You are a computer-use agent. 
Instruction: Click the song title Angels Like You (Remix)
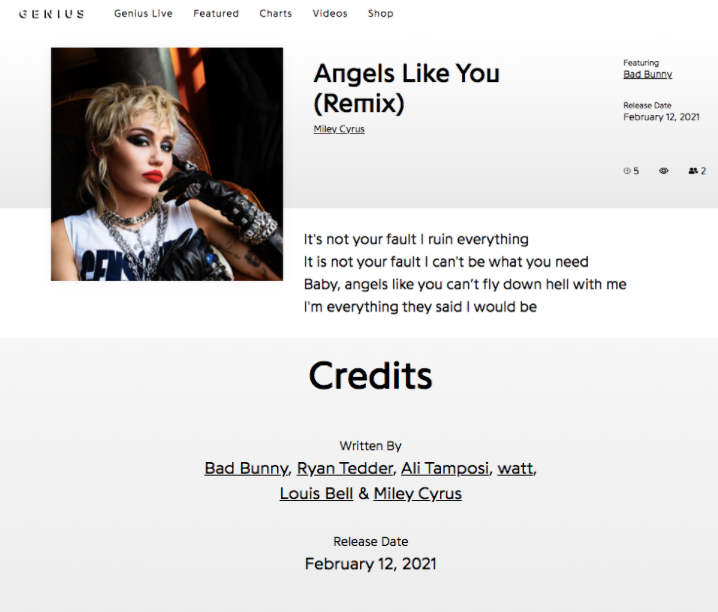[x=407, y=88]
